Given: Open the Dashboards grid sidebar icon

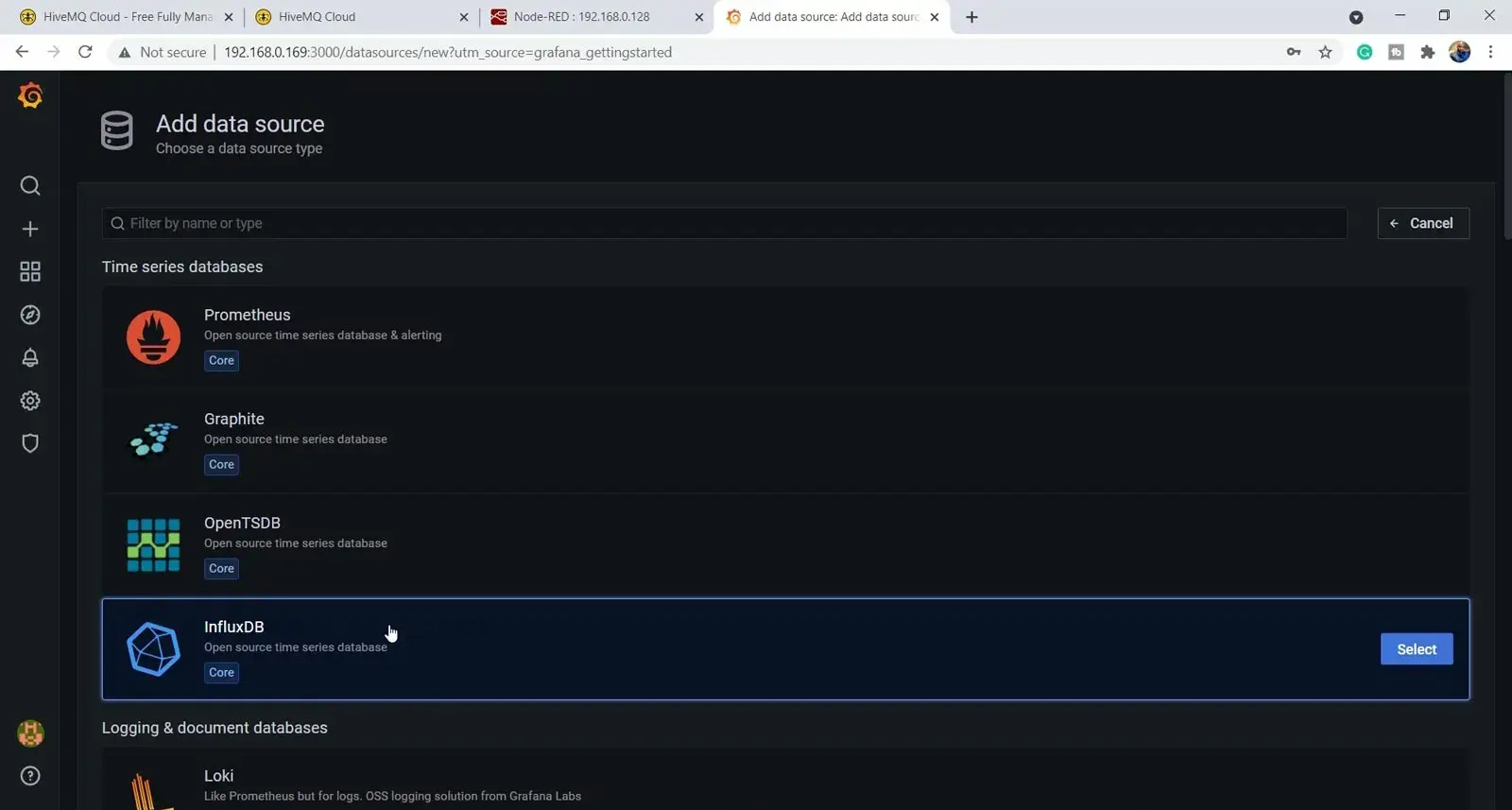Looking at the screenshot, I should point(30,271).
